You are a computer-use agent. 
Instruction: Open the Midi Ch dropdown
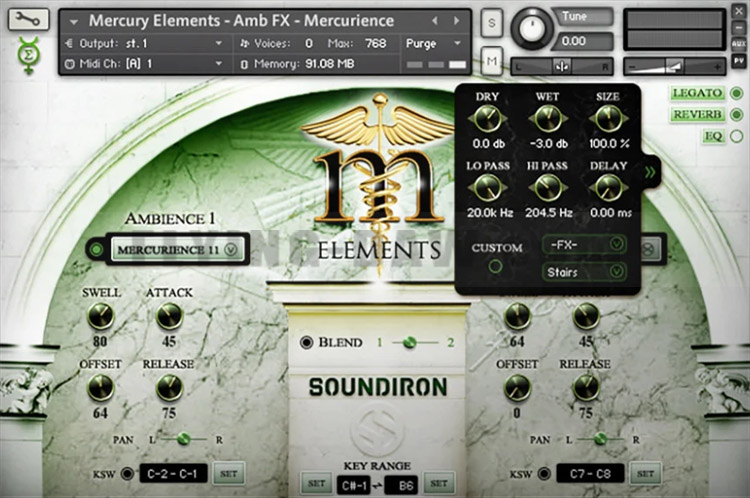click(x=147, y=64)
